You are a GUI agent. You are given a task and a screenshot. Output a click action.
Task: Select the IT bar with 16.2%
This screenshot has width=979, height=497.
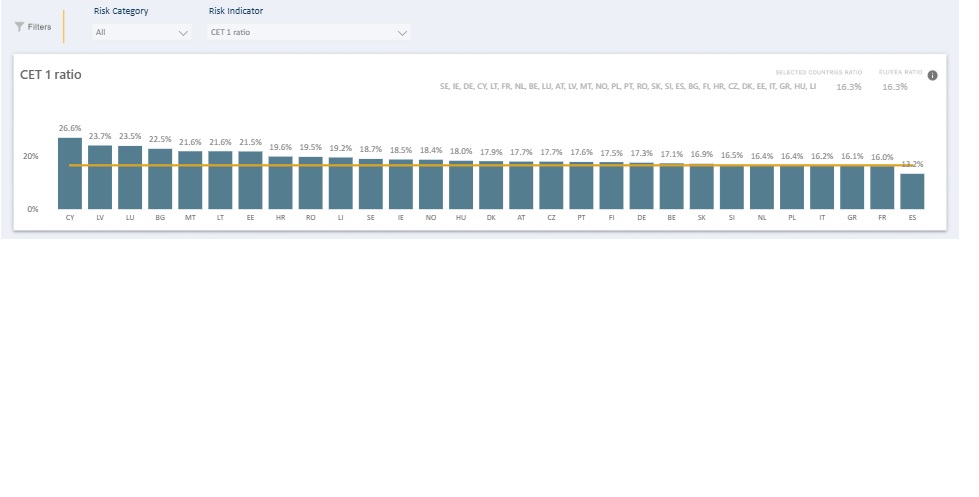[x=822, y=187]
